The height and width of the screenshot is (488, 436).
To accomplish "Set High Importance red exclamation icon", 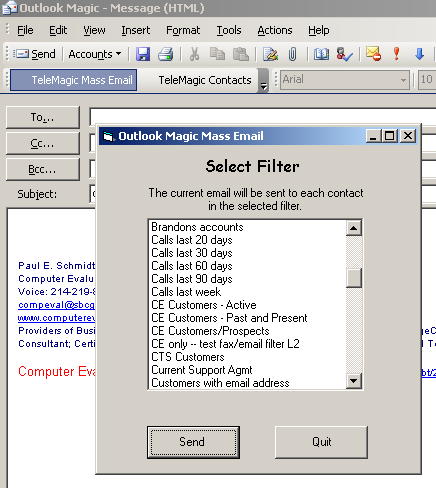I will click(396, 54).
